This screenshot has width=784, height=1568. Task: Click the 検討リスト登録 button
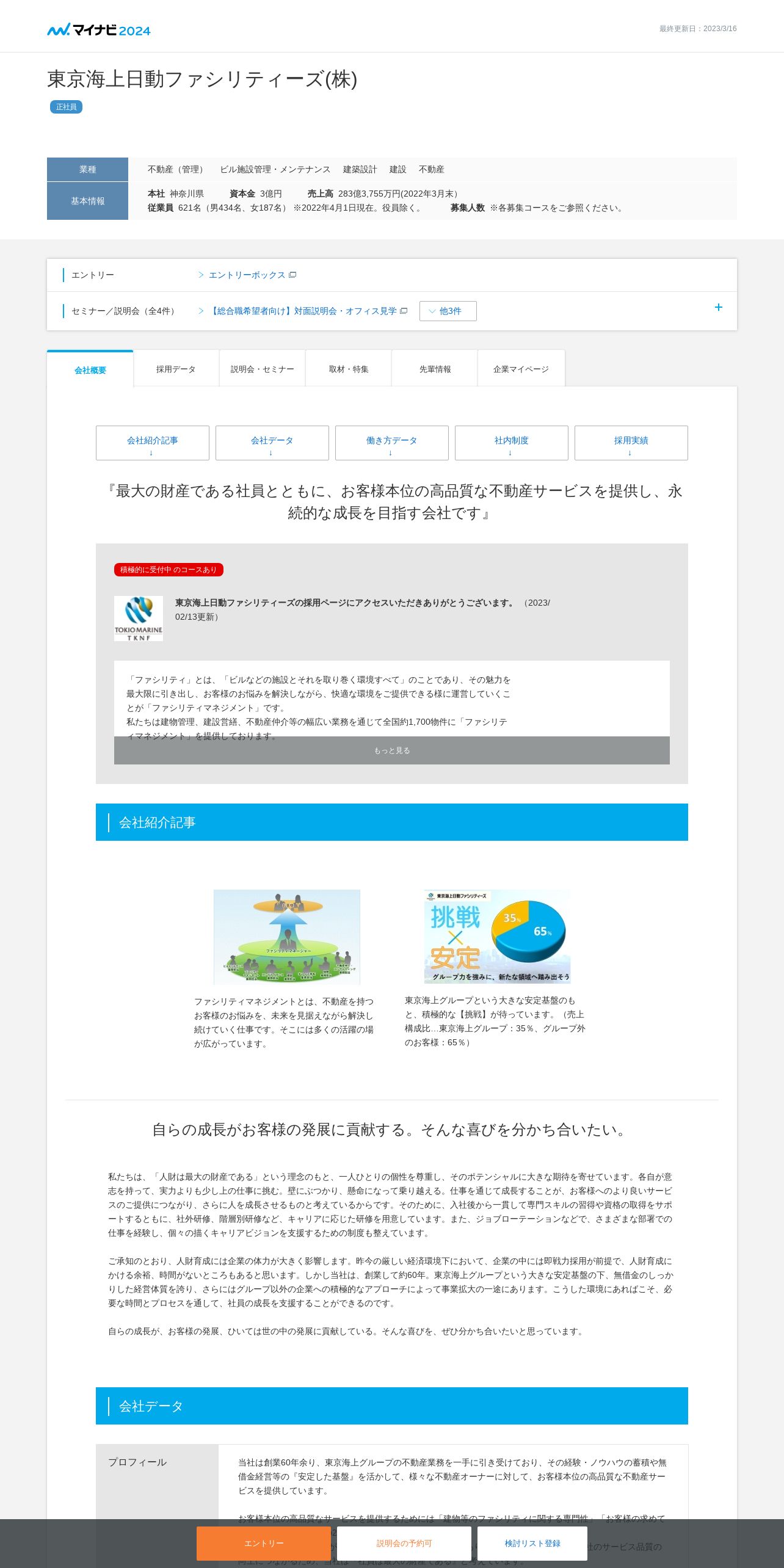coord(532,1544)
